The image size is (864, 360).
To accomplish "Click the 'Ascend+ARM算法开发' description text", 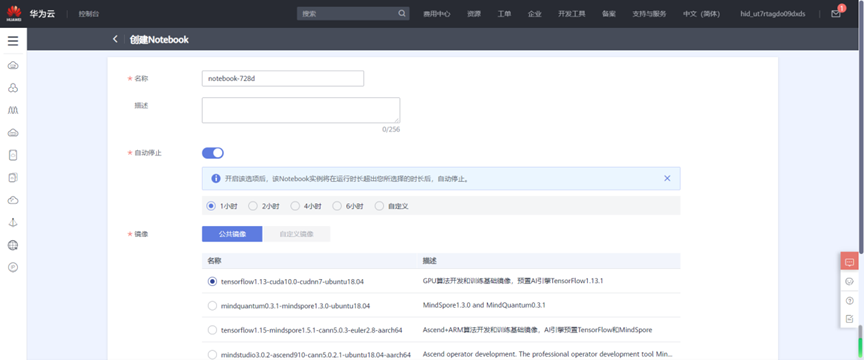I will click(x=537, y=330).
